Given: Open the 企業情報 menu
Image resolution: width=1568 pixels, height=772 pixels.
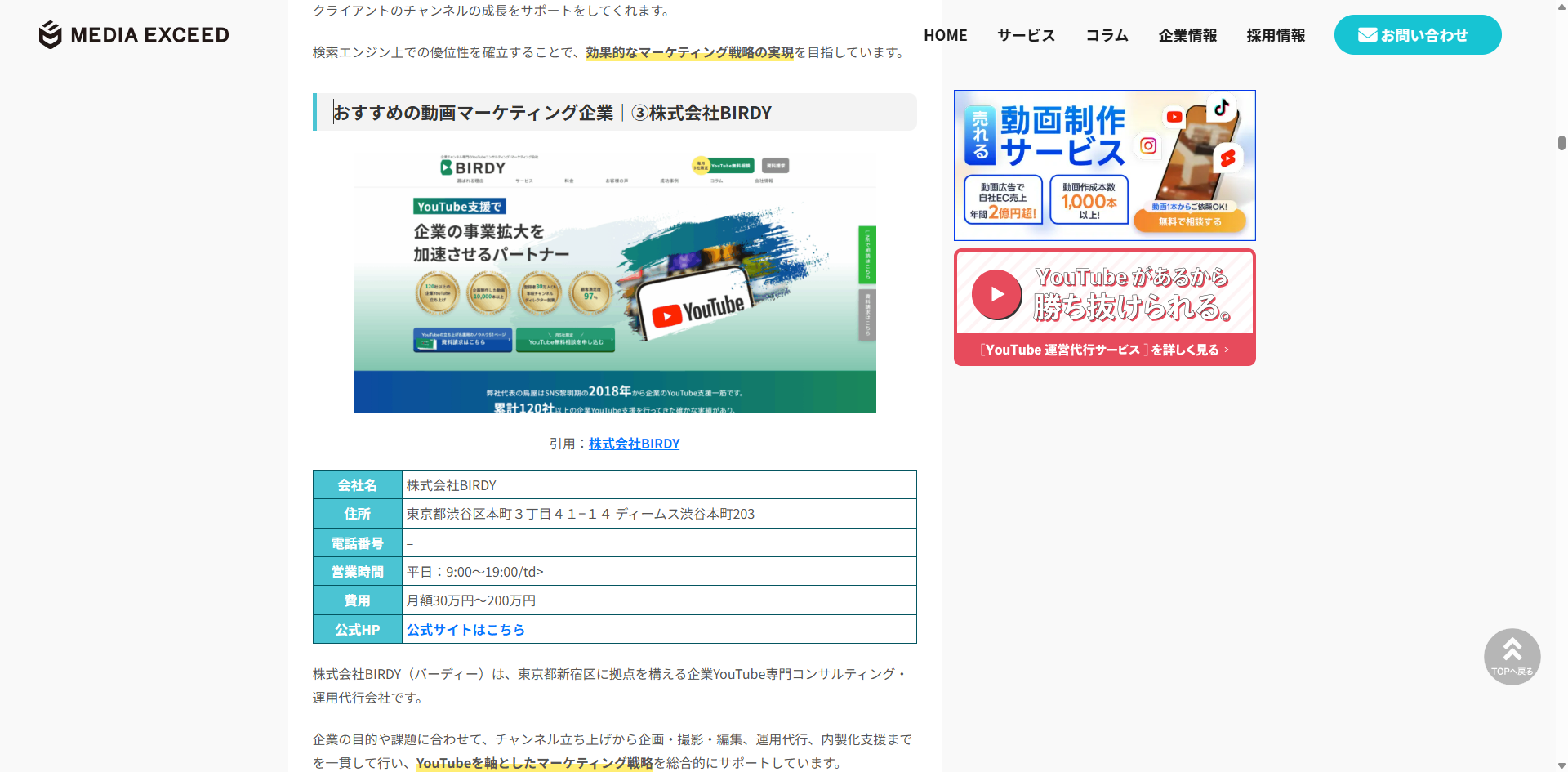Looking at the screenshot, I should point(1187,35).
